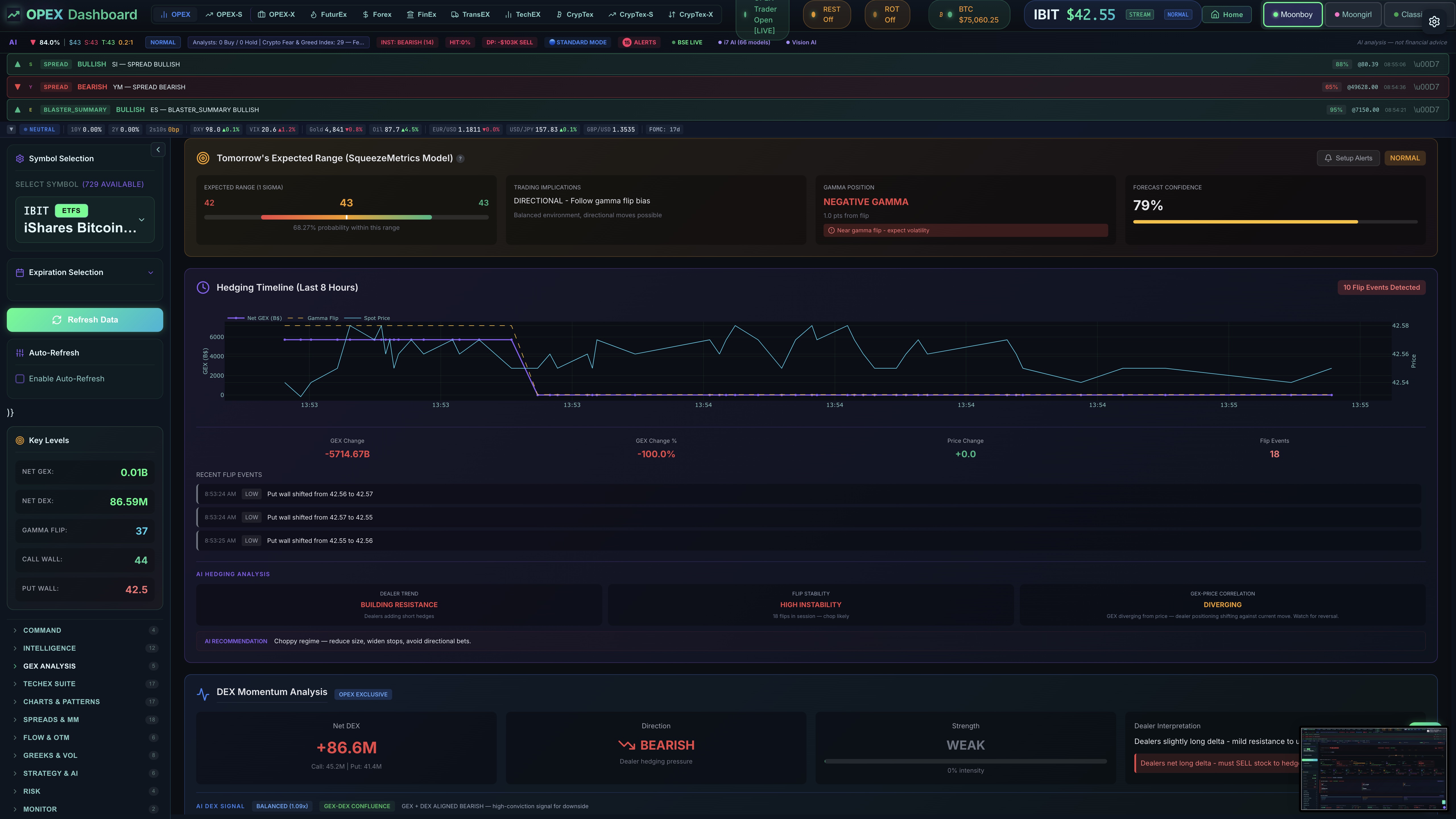This screenshot has height=819, width=1456.
Task: Click the Setup Alerts button
Action: [x=1349, y=158]
